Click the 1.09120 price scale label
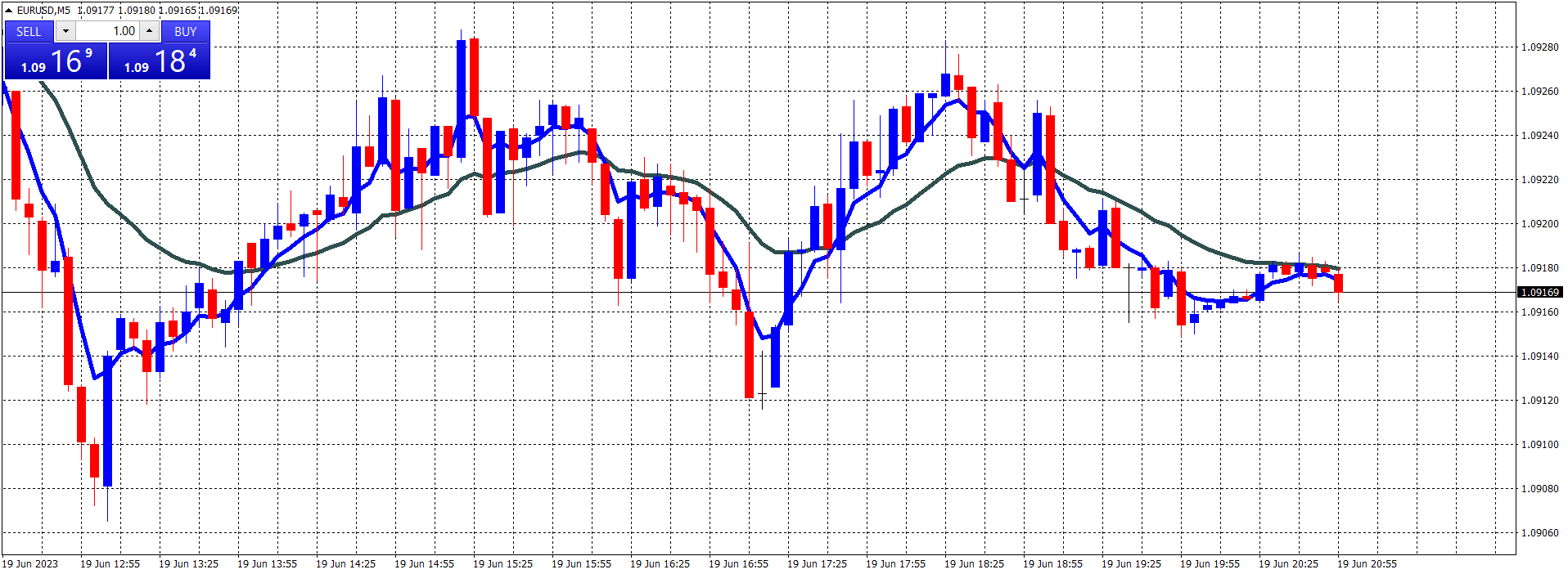Image resolution: width=1568 pixels, height=574 pixels. [x=1539, y=401]
